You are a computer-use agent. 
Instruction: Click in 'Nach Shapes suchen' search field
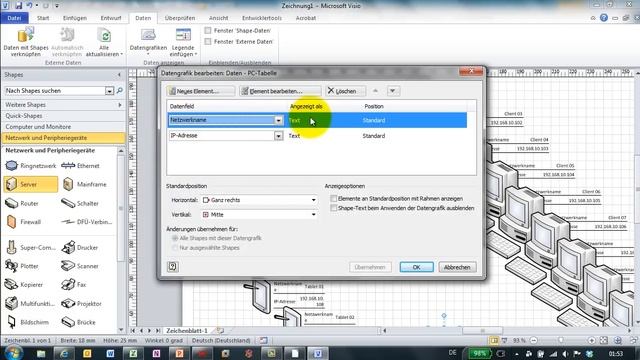(55, 91)
